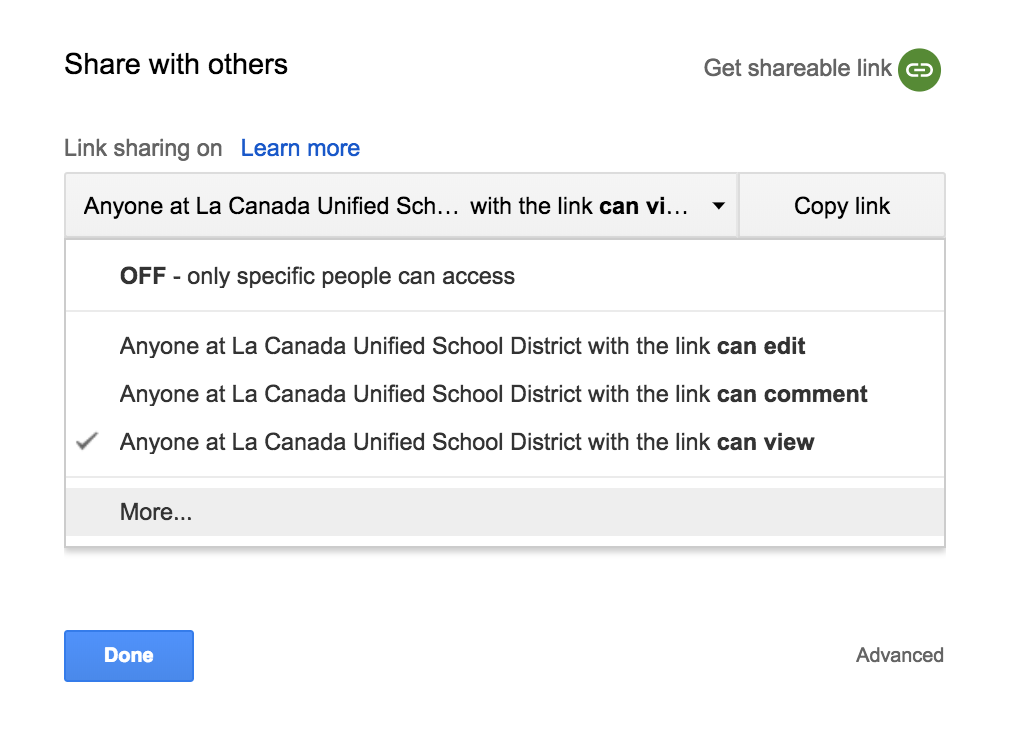Choose the link can comment option

click(x=504, y=394)
